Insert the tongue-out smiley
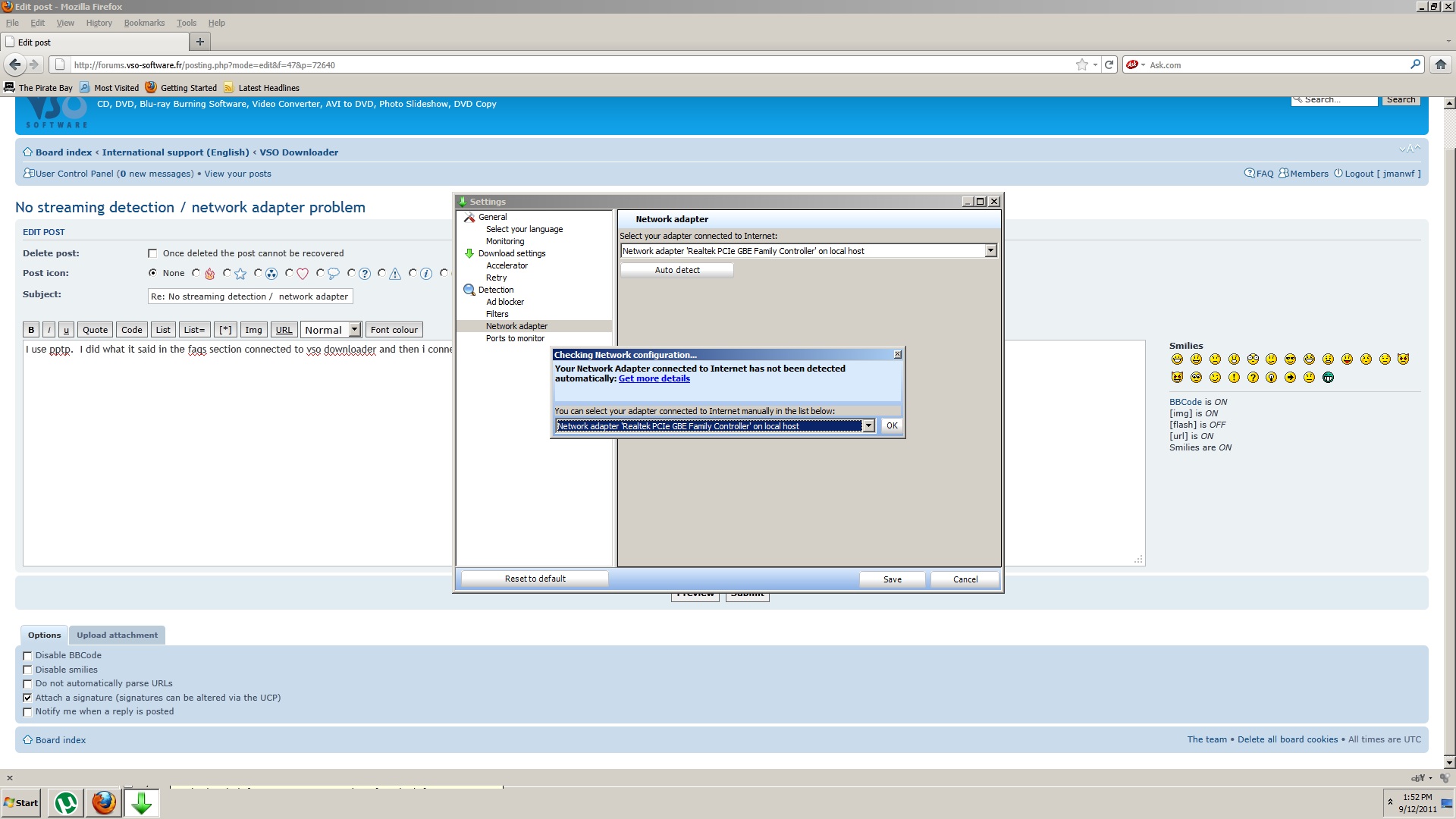Viewport: 1456px width, 819px height. click(x=1347, y=359)
